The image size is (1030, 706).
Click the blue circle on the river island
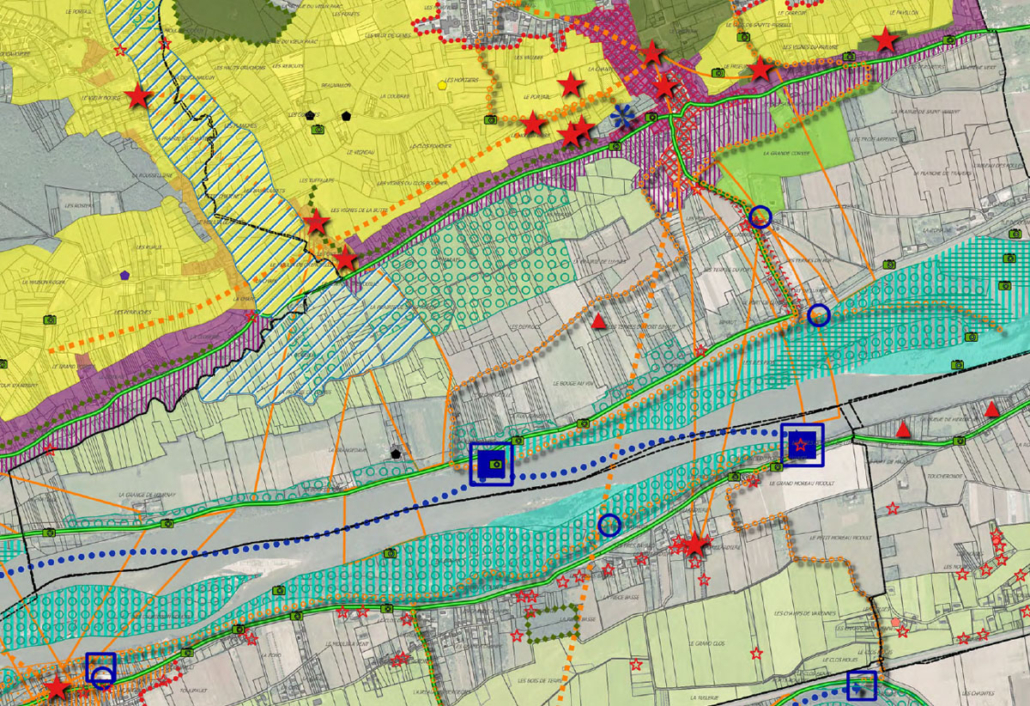(609, 525)
